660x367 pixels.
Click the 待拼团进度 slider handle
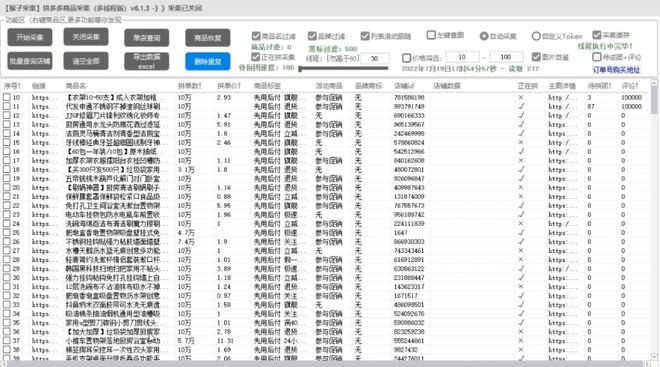301,69
